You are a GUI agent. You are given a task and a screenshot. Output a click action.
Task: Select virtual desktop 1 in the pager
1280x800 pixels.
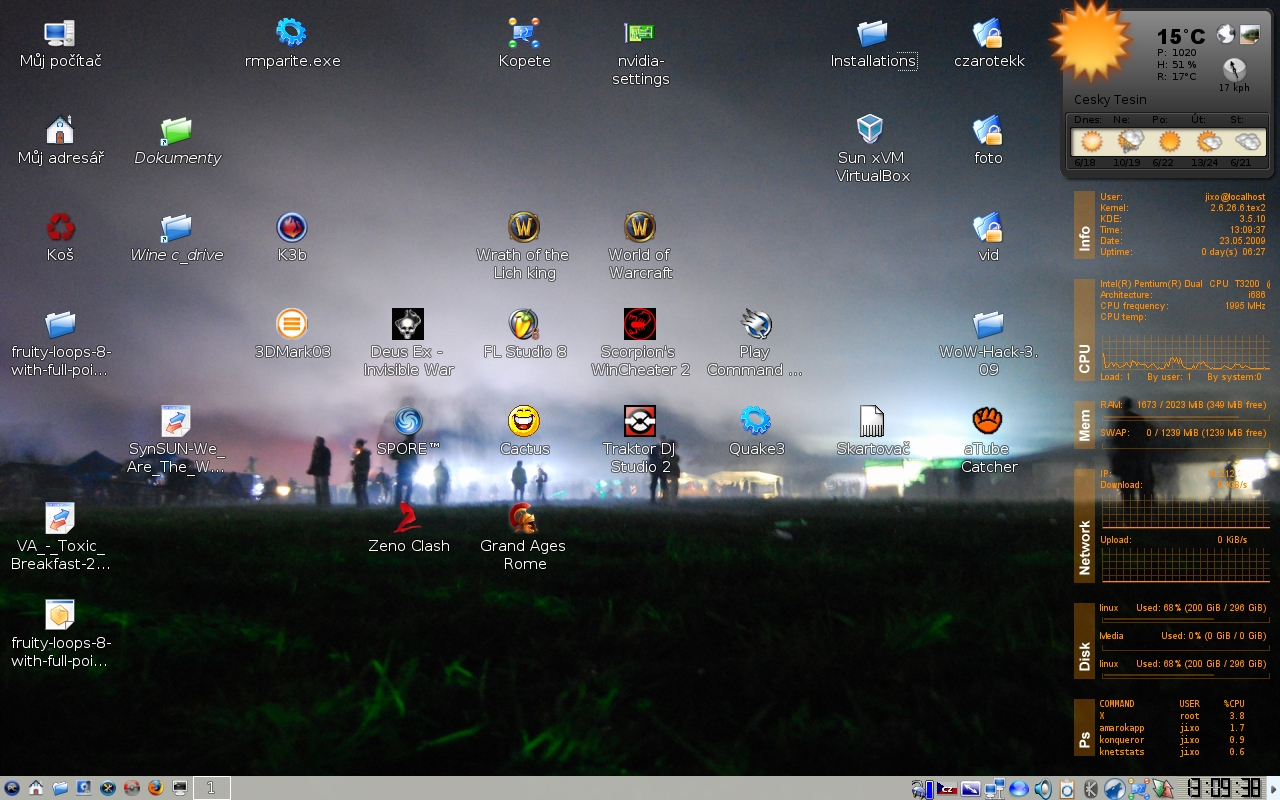211,788
